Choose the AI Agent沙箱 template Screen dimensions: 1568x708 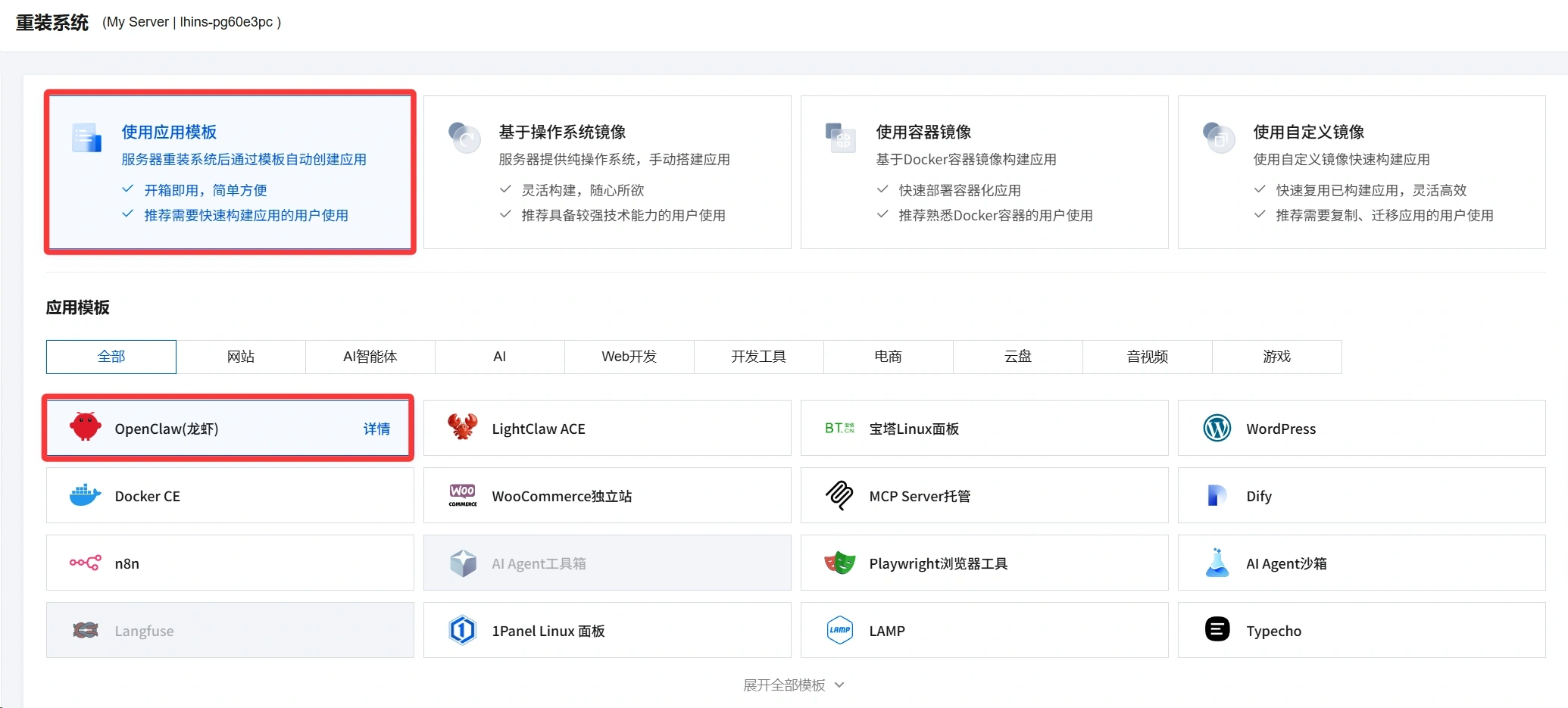point(1361,563)
